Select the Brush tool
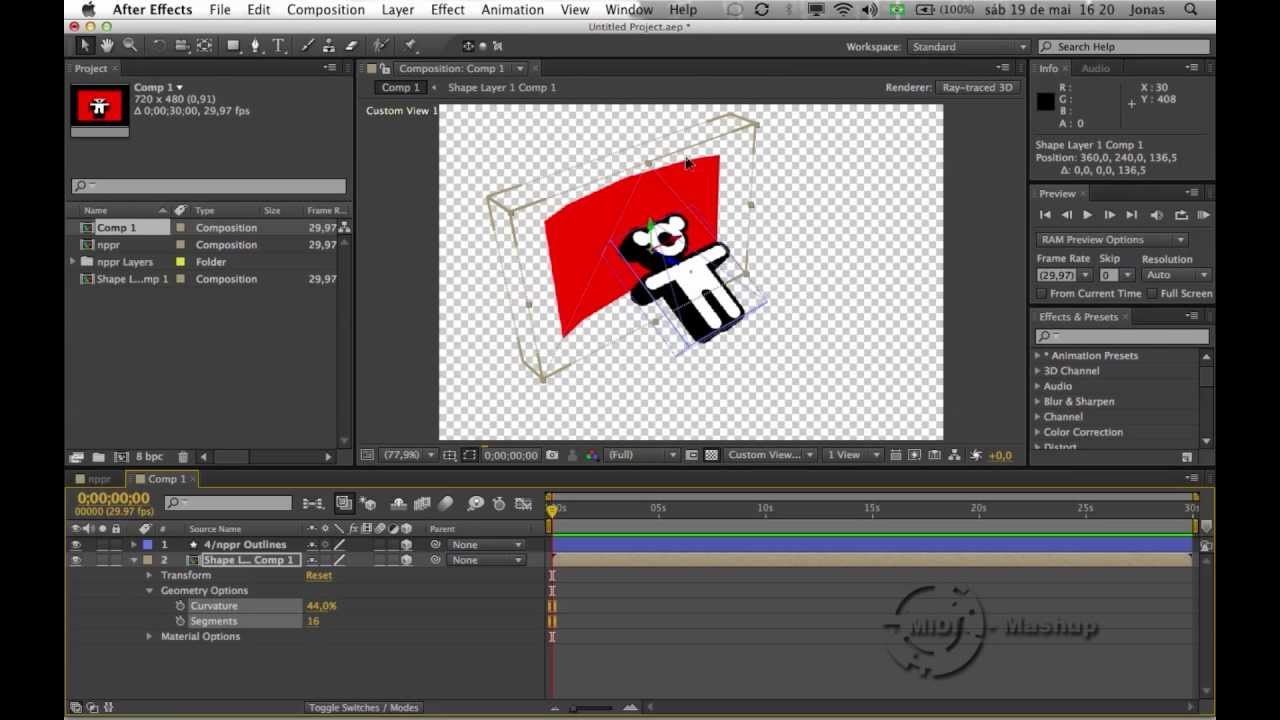The width and height of the screenshot is (1280, 720). [308, 46]
